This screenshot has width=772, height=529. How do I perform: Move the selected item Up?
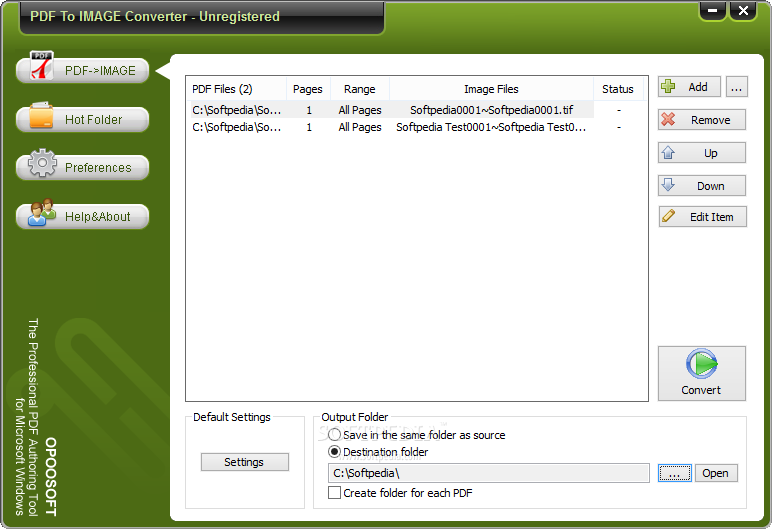point(702,153)
